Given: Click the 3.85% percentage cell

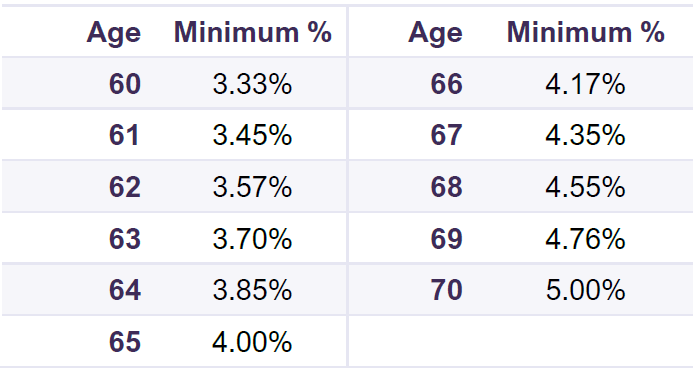Looking at the screenshot, I should [x=252, y=290].
